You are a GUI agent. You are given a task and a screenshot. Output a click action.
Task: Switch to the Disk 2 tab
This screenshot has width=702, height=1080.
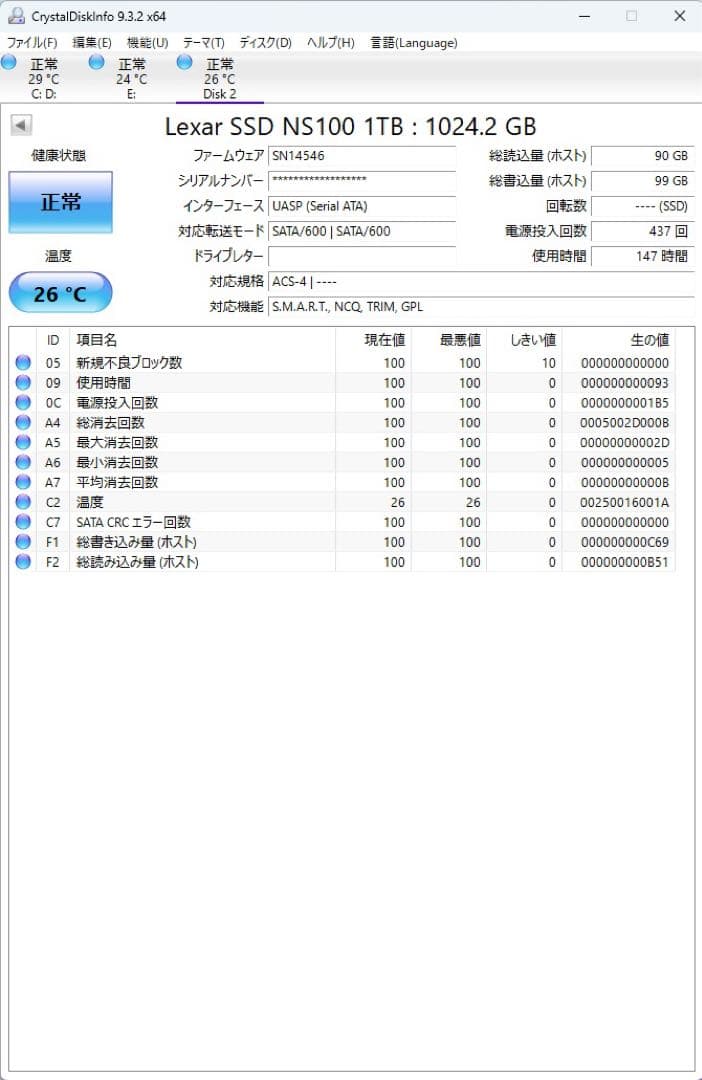point(220,79)
